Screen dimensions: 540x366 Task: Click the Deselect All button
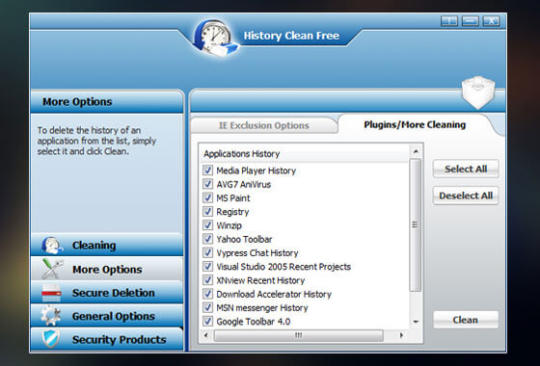466,196
